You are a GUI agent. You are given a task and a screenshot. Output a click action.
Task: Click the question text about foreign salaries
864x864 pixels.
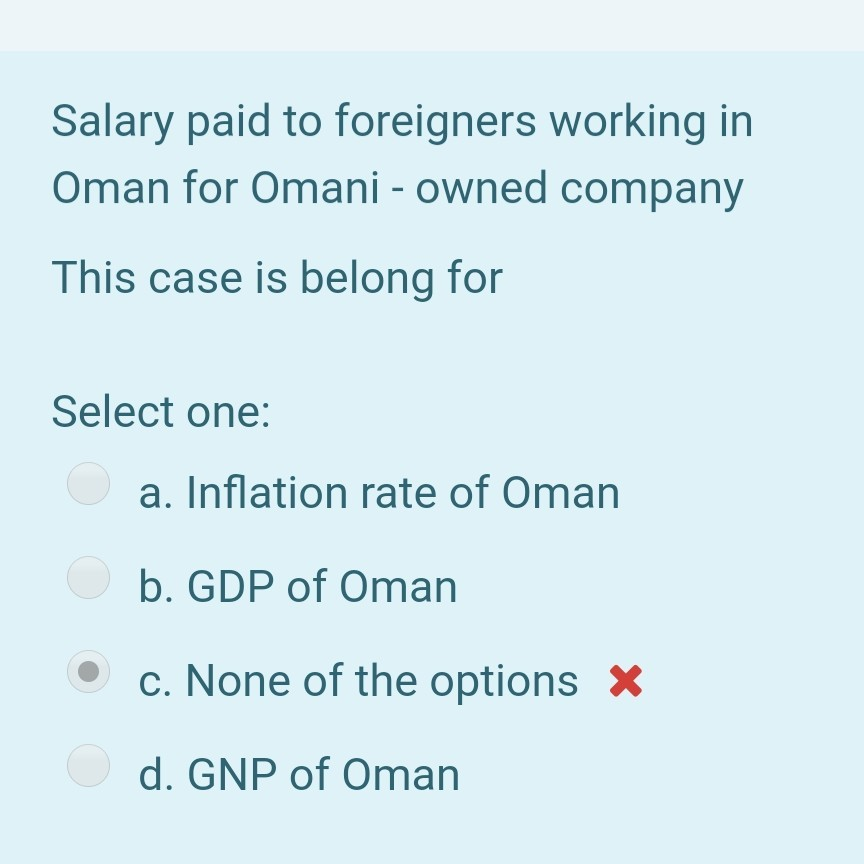(398, 154)
